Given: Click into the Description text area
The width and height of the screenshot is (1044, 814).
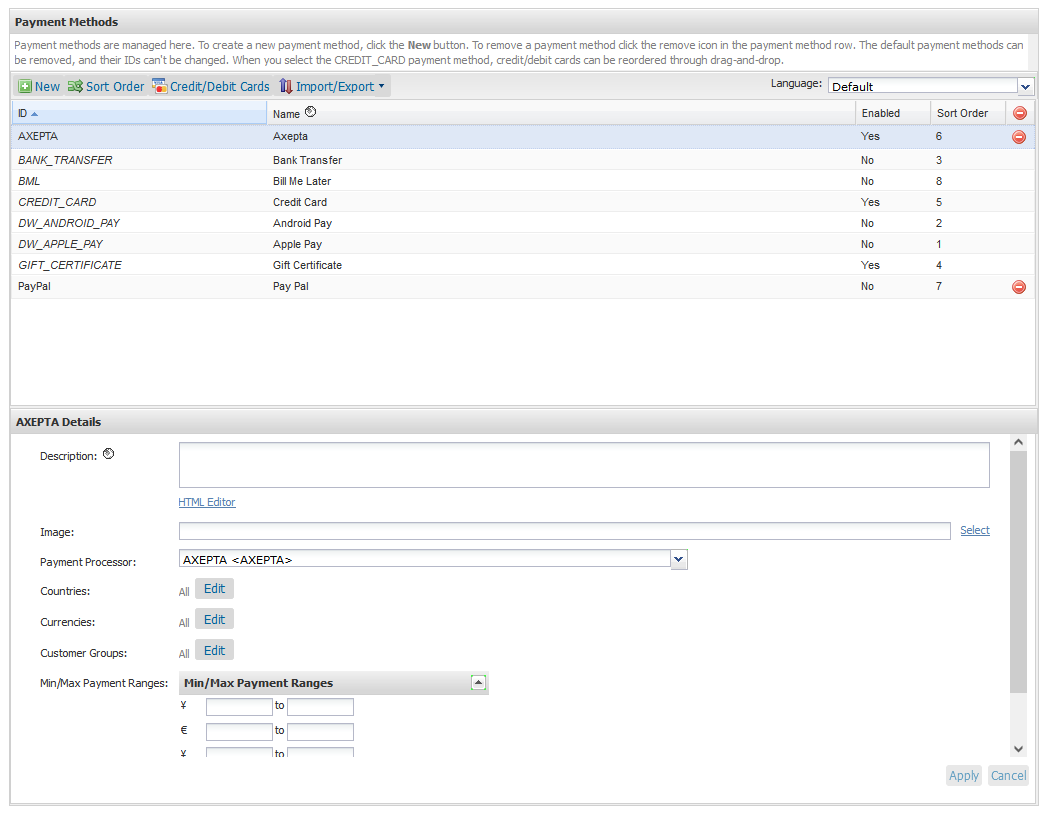Looking at the screenshot, I should coord(583,465).
